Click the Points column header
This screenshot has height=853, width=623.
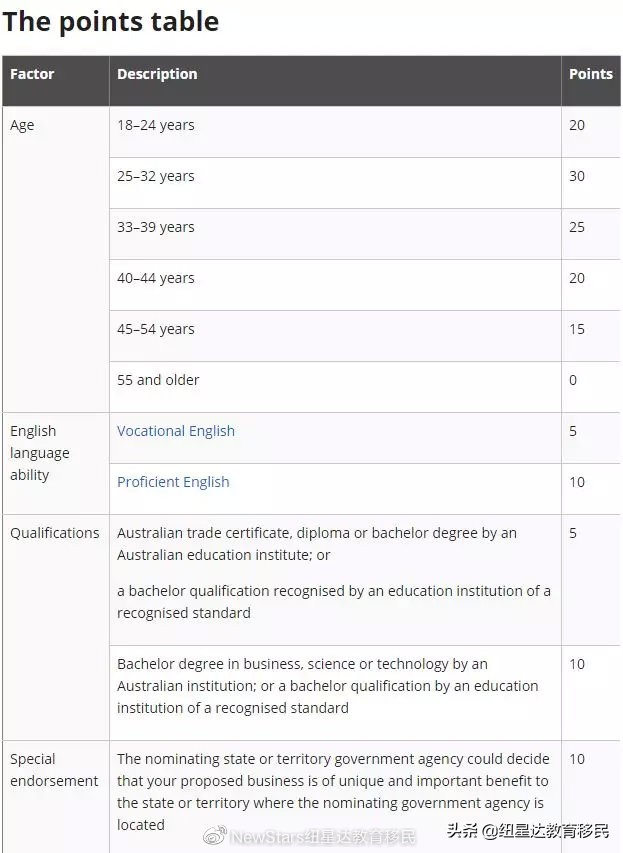590,74
